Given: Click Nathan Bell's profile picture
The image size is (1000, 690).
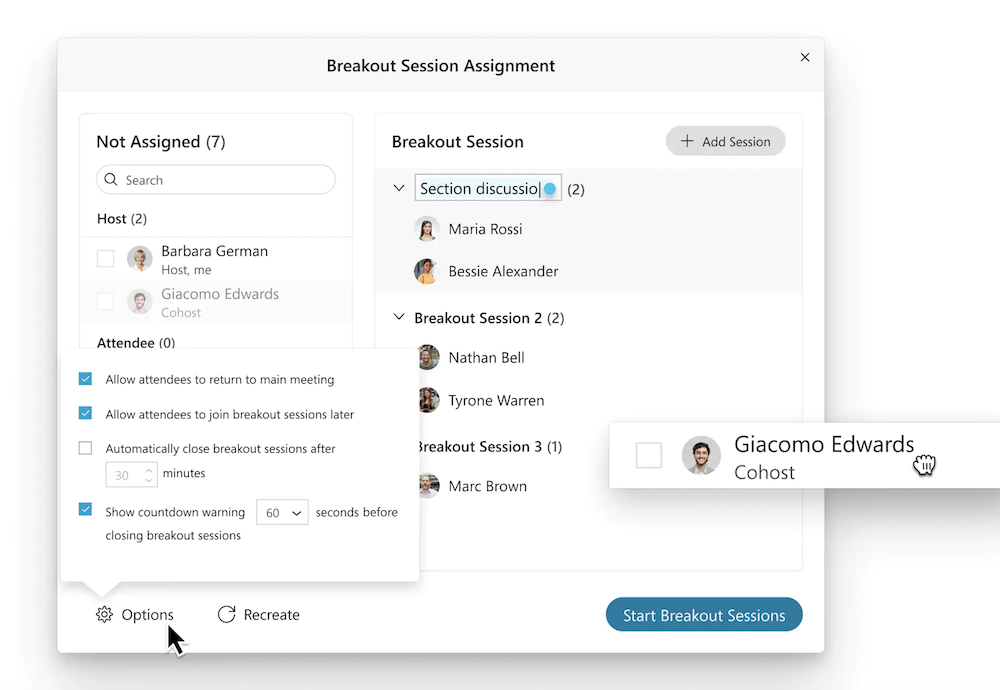Looking at the screenshot, I should click(x=428, y=358).
